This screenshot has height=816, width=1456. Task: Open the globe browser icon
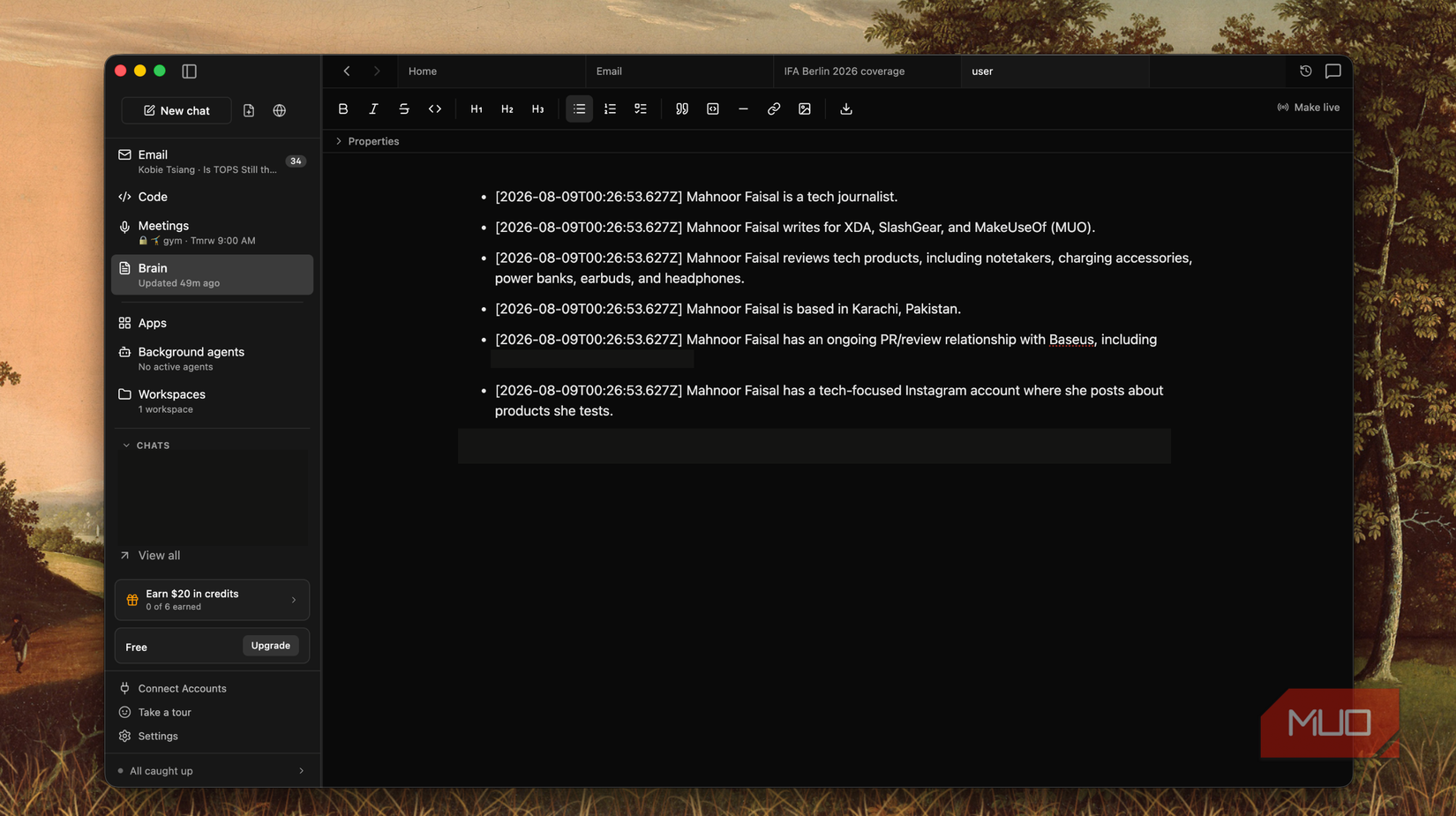pyautogui.click(x=279, y=110)
